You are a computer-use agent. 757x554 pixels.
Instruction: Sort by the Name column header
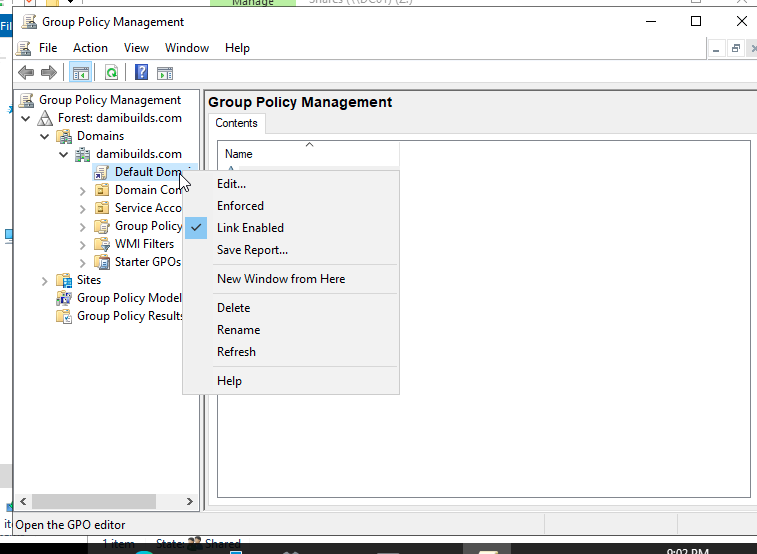308,153
